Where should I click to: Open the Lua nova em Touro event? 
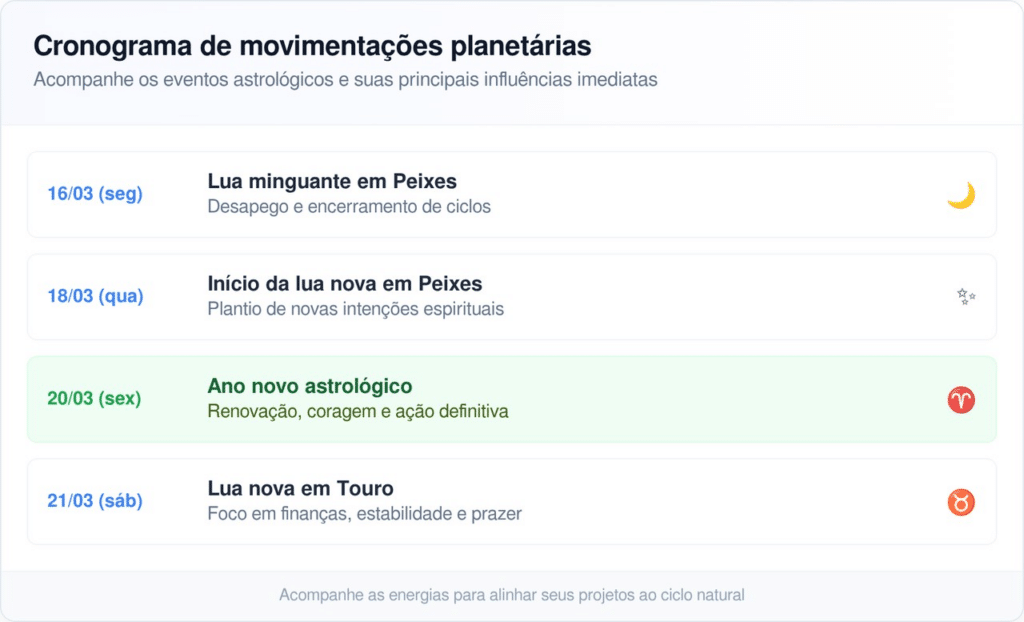pyautogui.click(x=301, y=489)
